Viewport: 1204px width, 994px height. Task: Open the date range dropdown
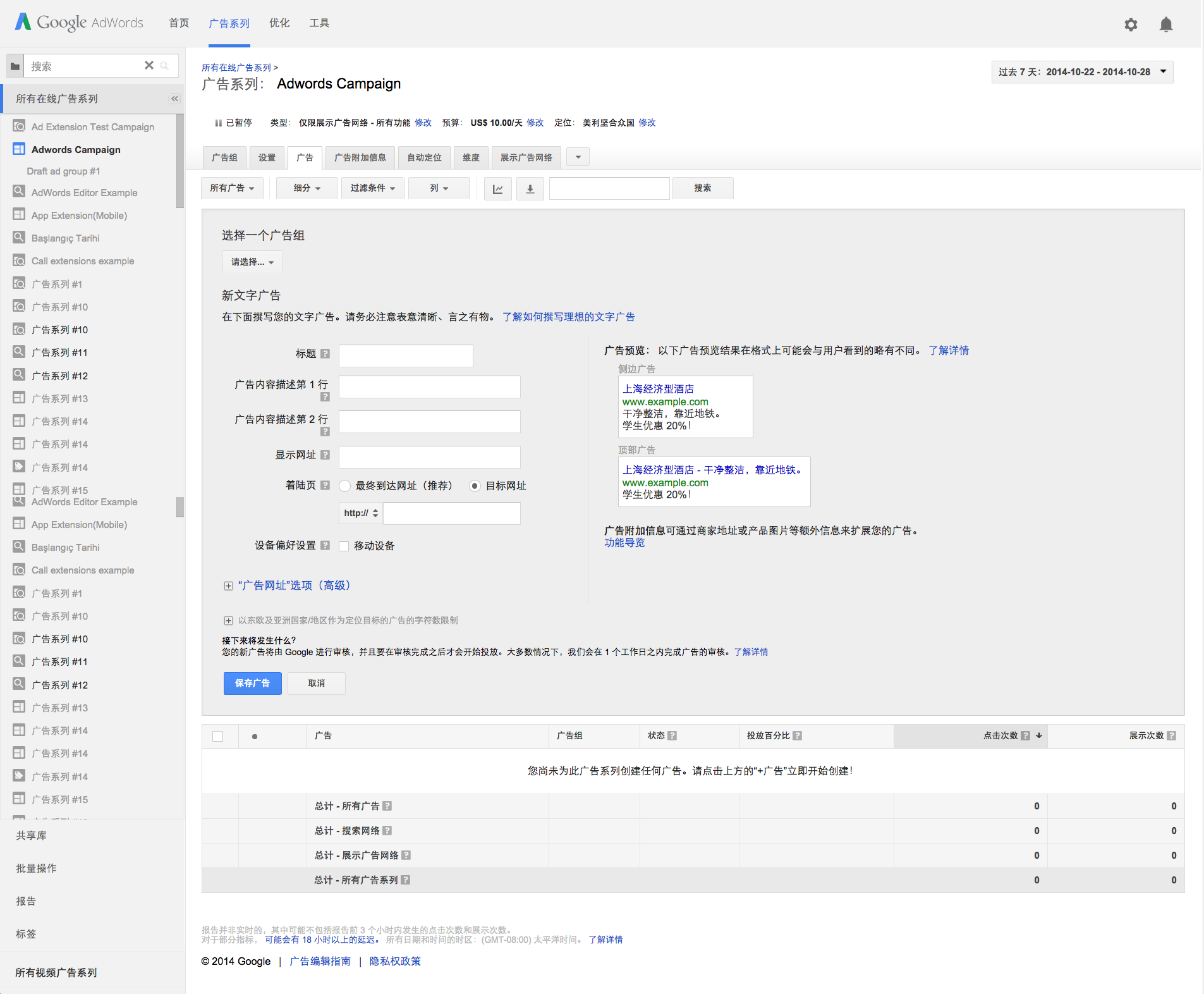click(1082, 72)
